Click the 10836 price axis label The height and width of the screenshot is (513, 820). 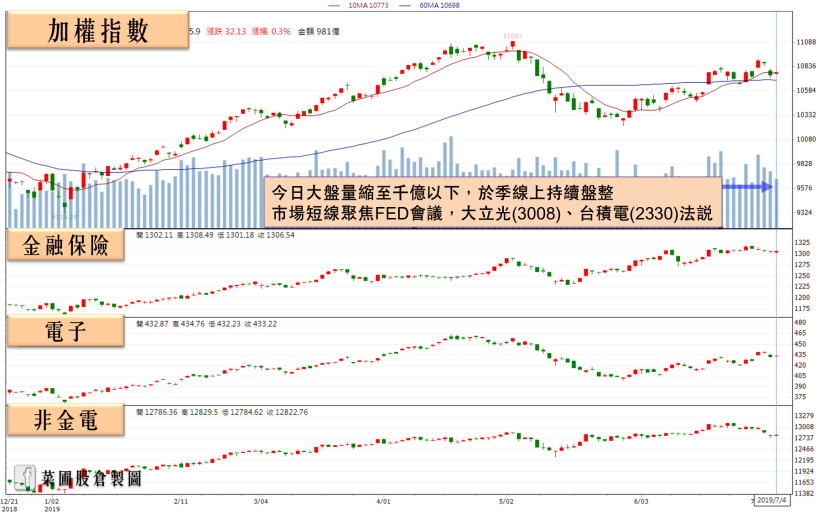click(806, 66)
